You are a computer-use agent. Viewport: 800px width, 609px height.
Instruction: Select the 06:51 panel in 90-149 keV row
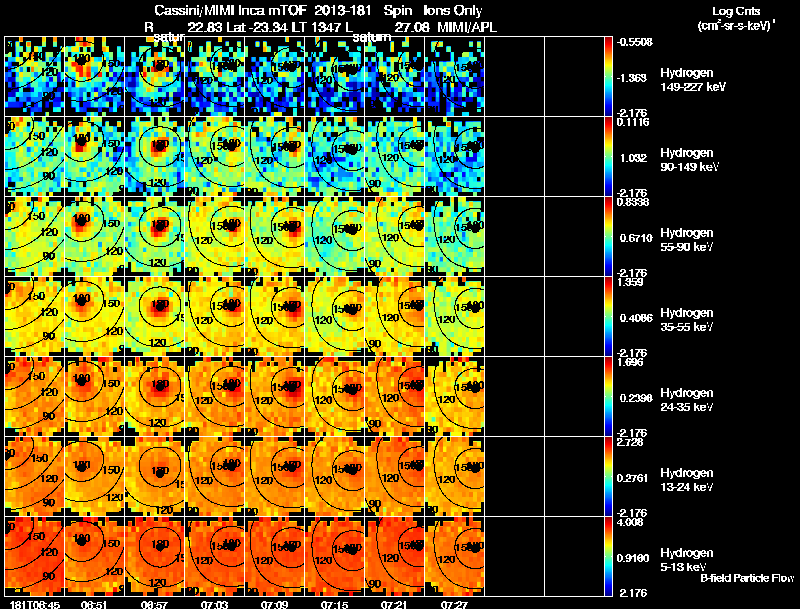(94, 156)
